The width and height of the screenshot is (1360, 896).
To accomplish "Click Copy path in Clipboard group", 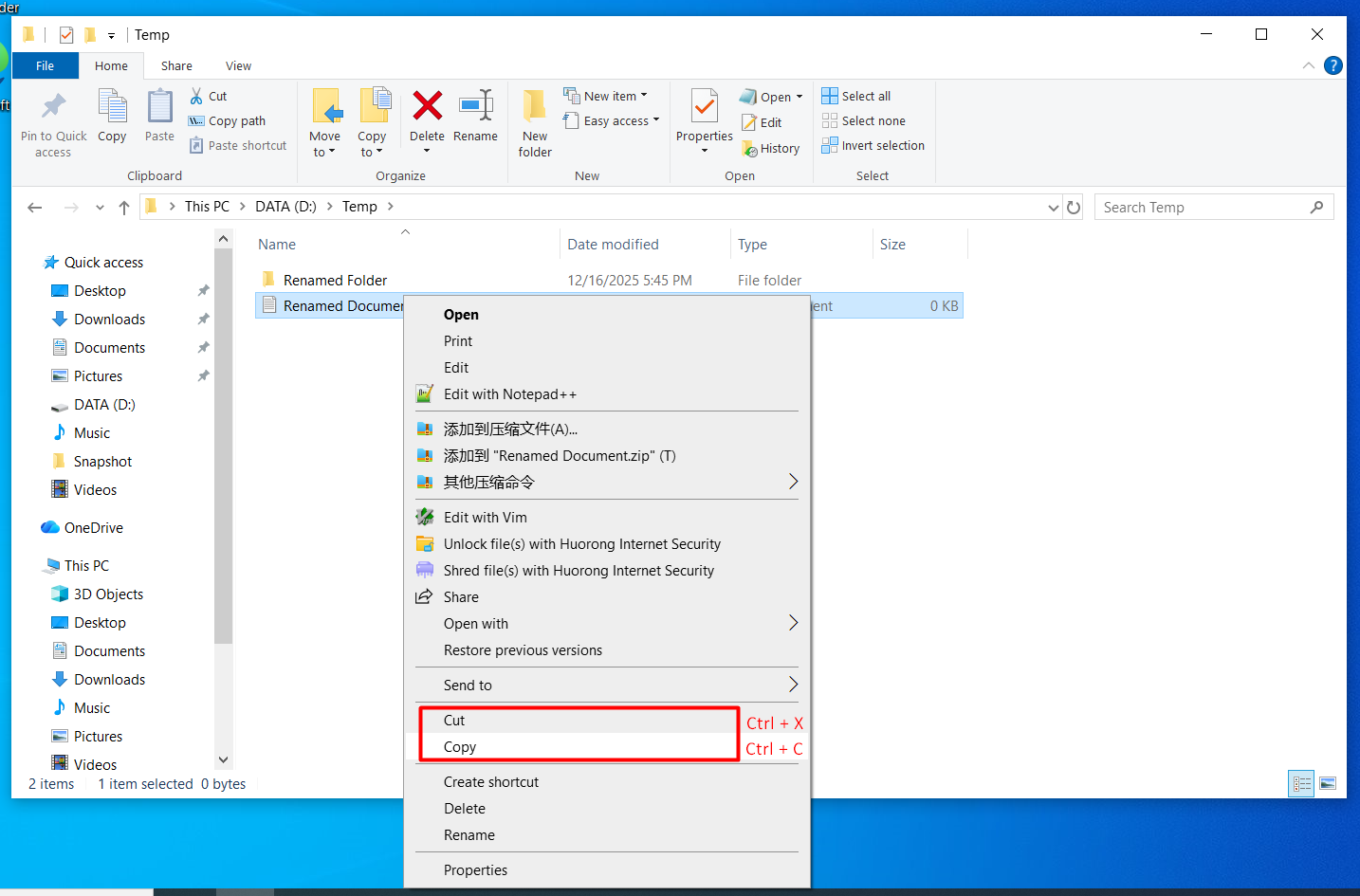I will point(227,120).
